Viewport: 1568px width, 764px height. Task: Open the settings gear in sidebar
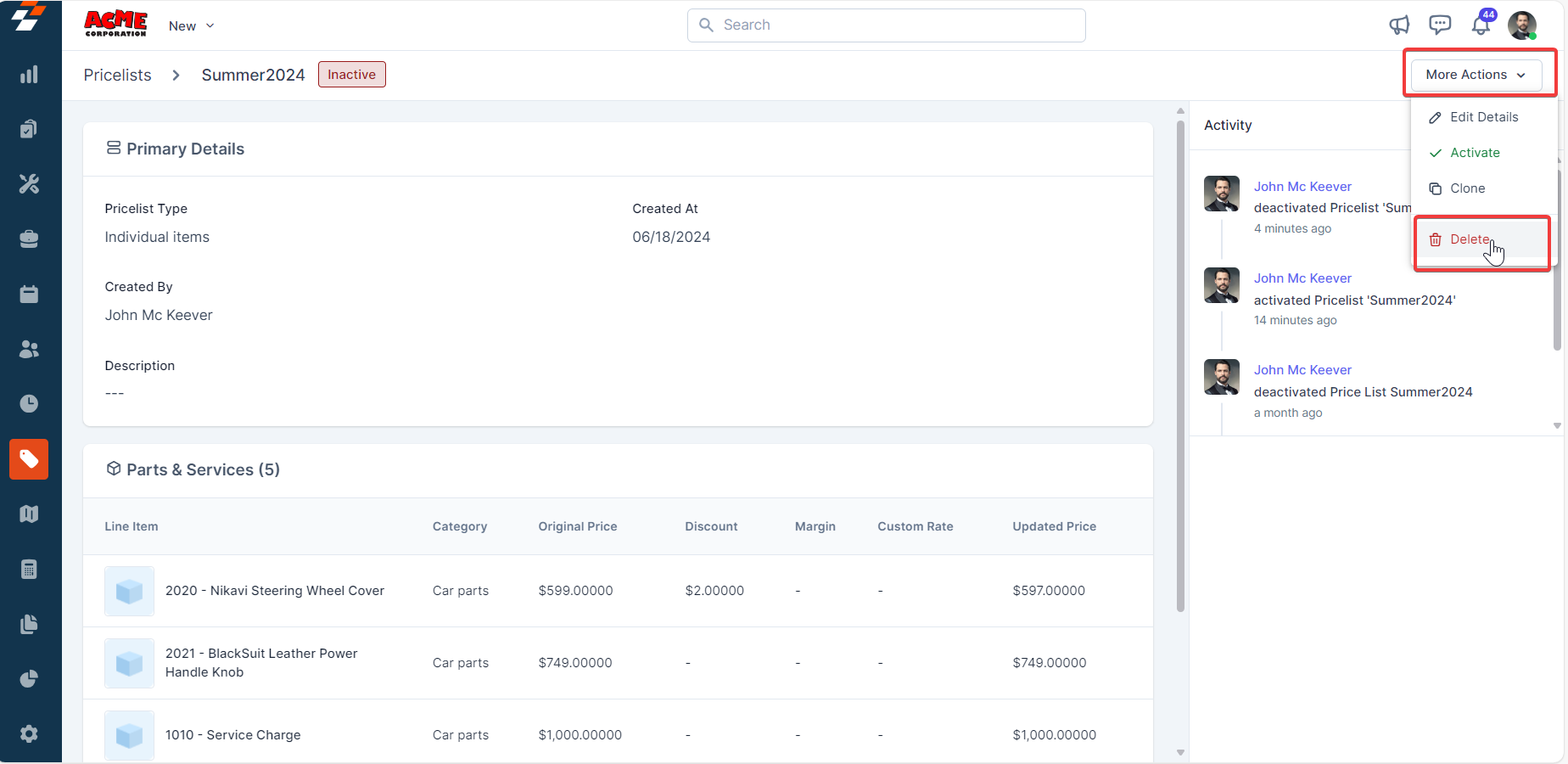point(29,734)
